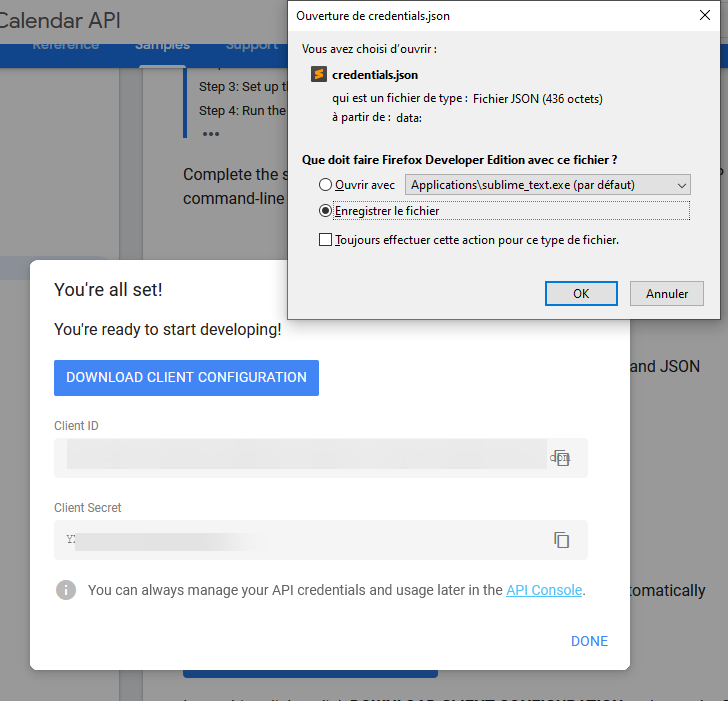Click Download Client Configuration button
This screenshot has height=701, width=728.
coord(186,377)
